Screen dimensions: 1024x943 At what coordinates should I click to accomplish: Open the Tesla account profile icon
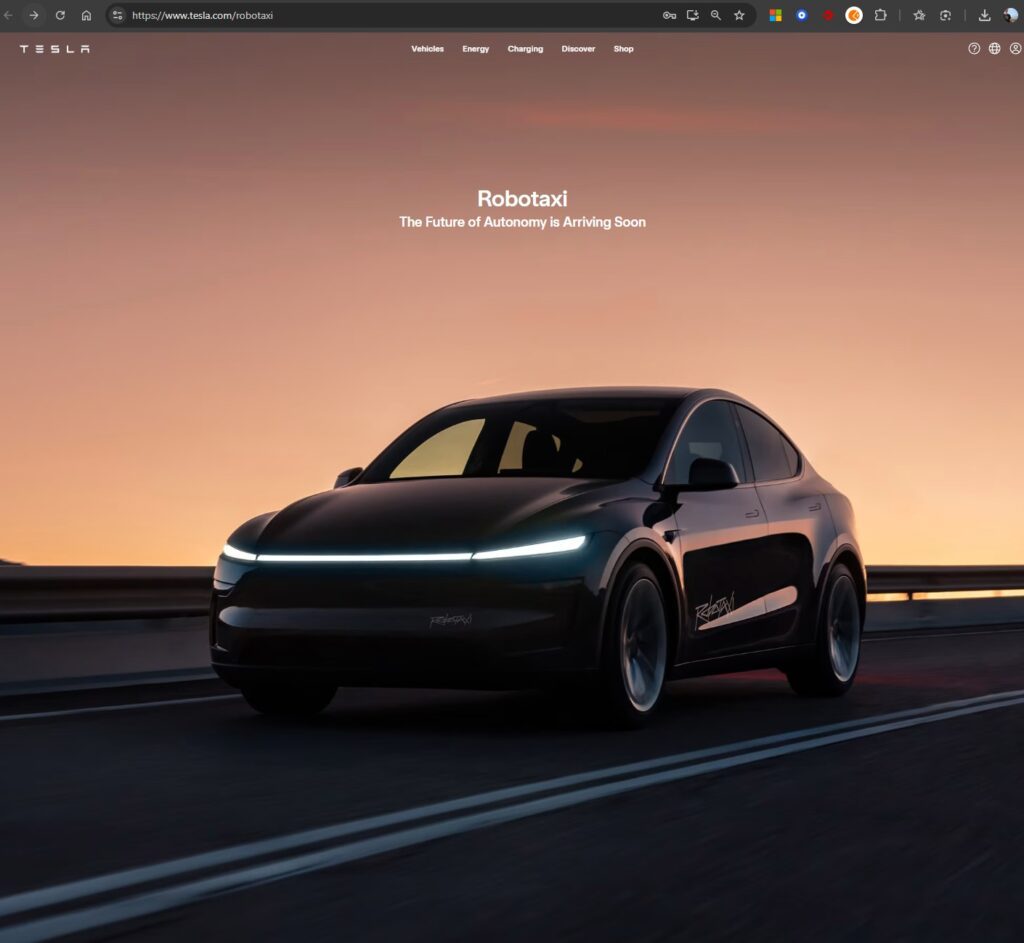(1016, 48)
